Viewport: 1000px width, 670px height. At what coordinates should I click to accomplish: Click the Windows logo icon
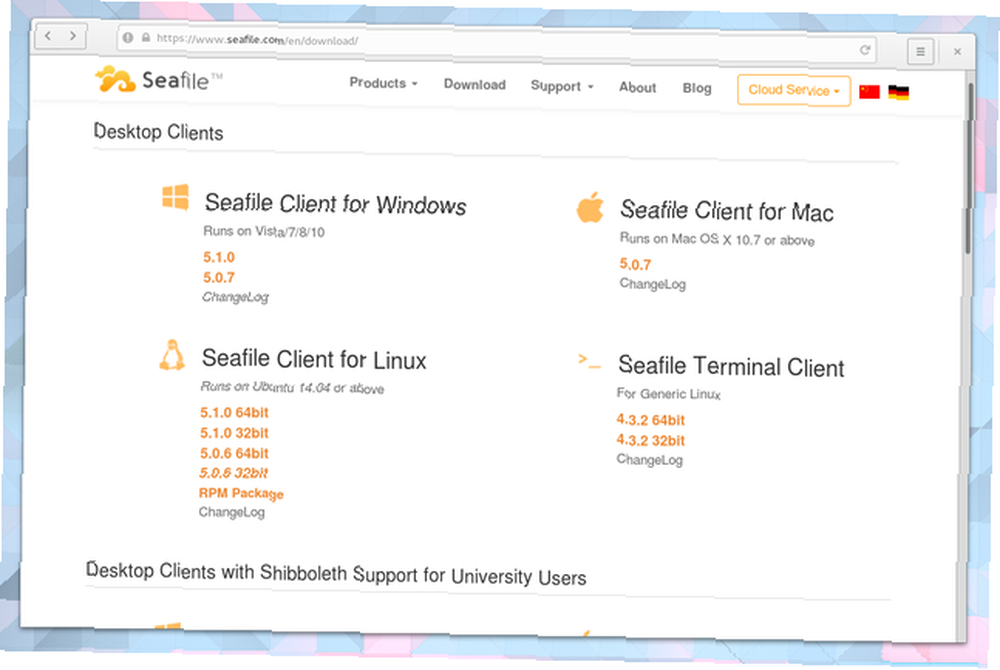[x=175, y=197]
